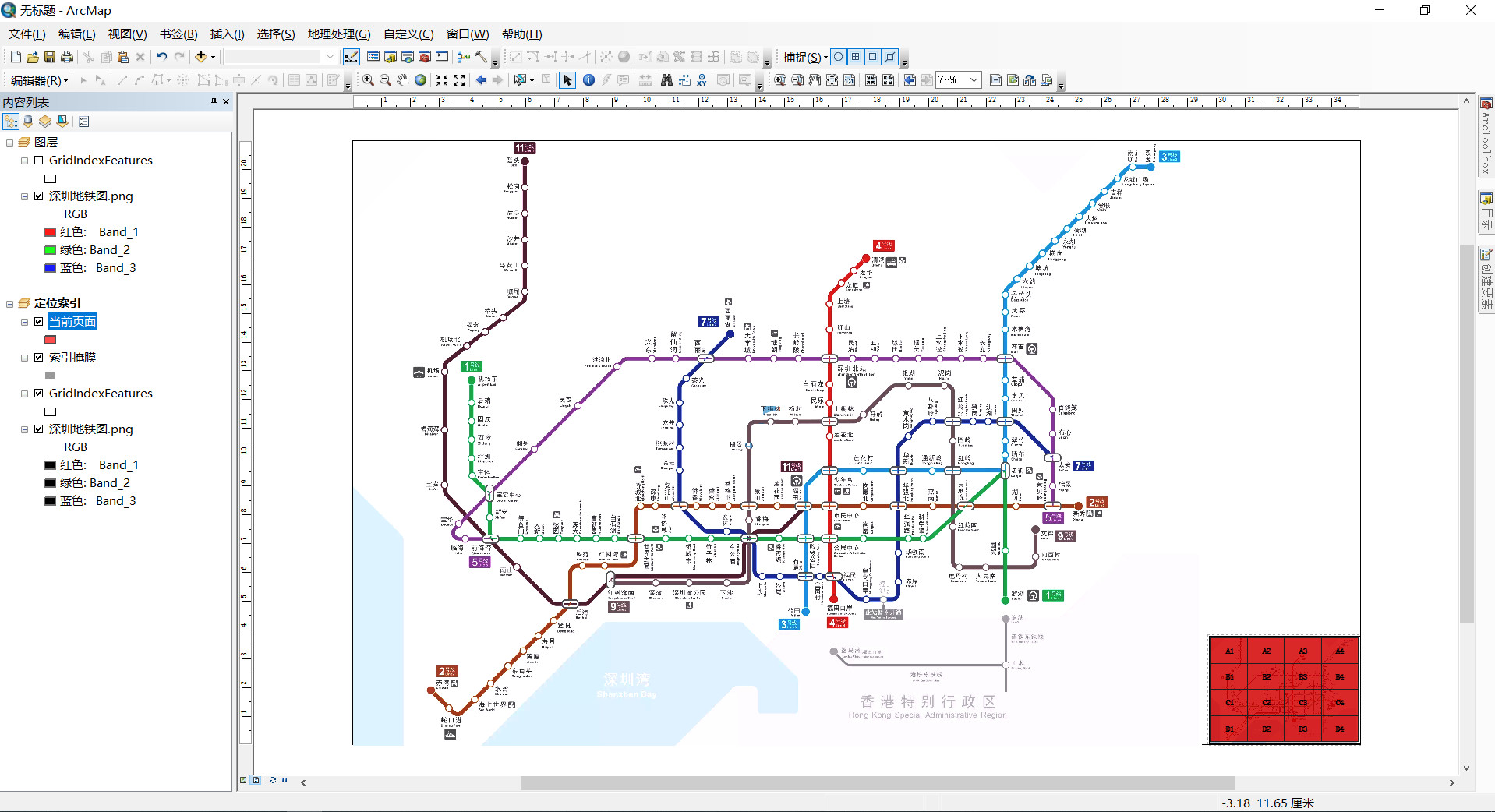Open the 捕捉(S) snapping dropdown
This screenshot has height=812, width=1495.
[805, 57]
